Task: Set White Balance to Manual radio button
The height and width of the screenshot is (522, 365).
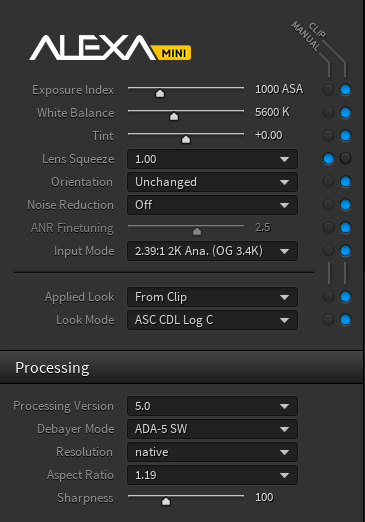Action: [x=328, y=112]
